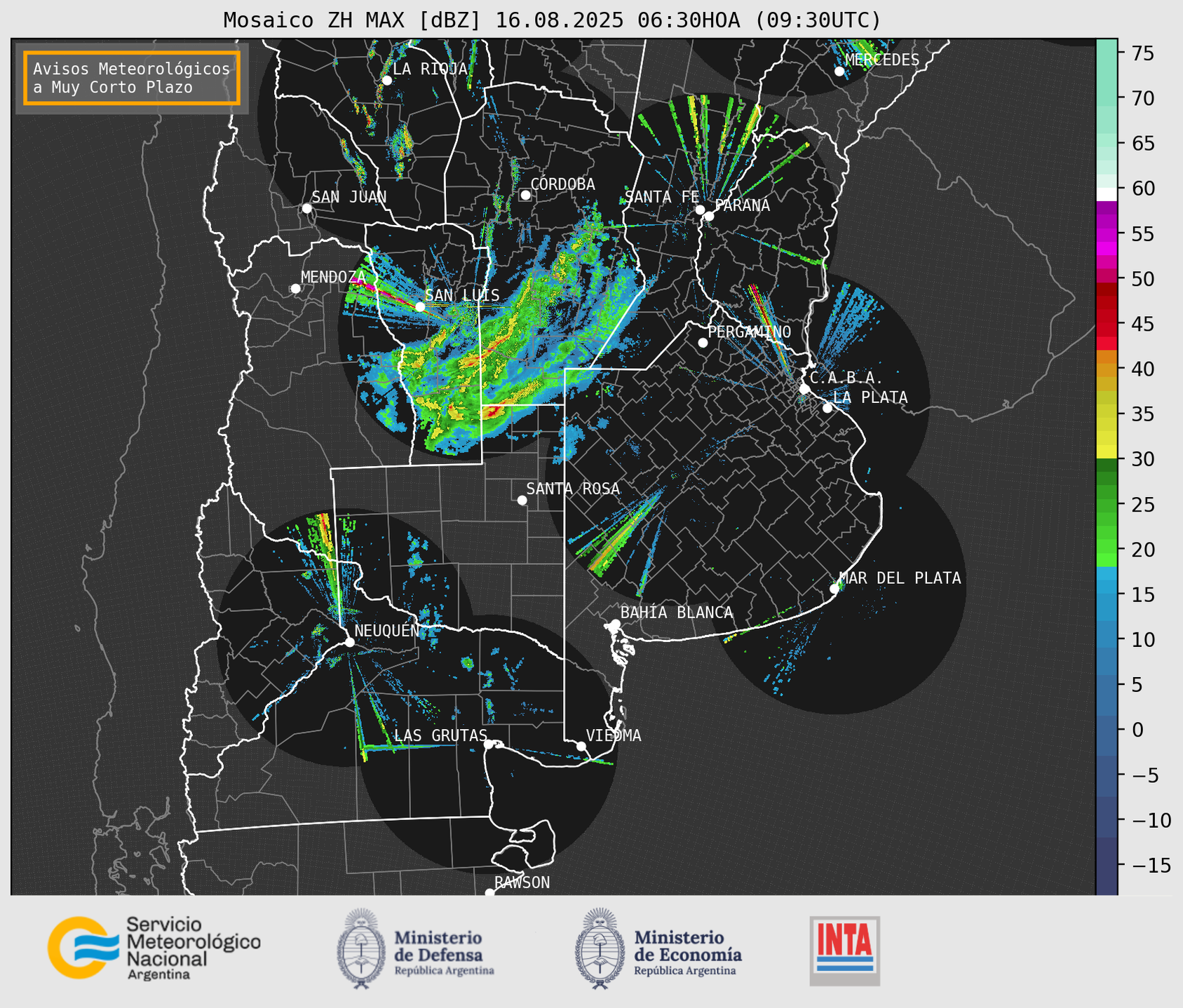
Task: Click the MENDOZA city marker dot
Action: (295, 289)
